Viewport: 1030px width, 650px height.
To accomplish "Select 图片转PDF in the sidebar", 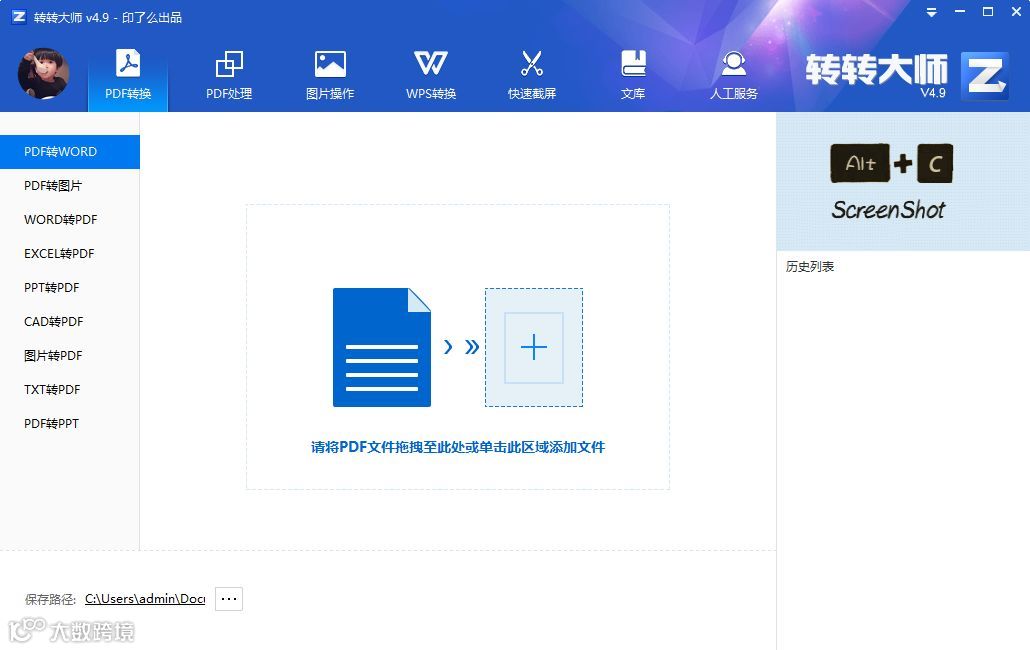I will [x=70, y=356].
